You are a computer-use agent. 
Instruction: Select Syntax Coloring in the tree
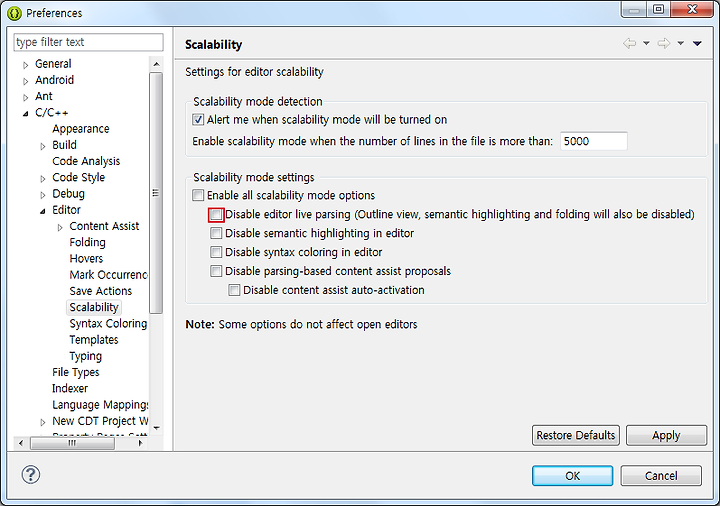point(108,324)
